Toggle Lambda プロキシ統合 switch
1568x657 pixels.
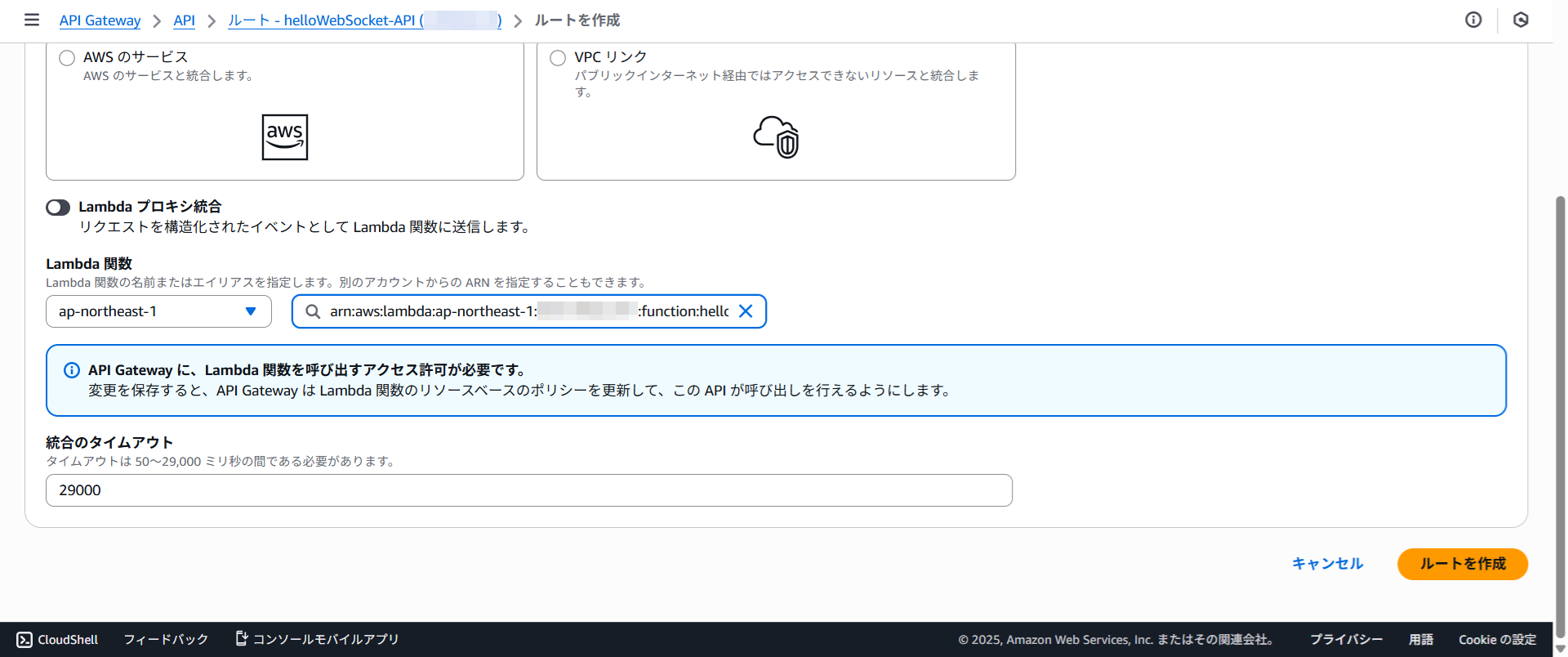[x=58, y=208]
